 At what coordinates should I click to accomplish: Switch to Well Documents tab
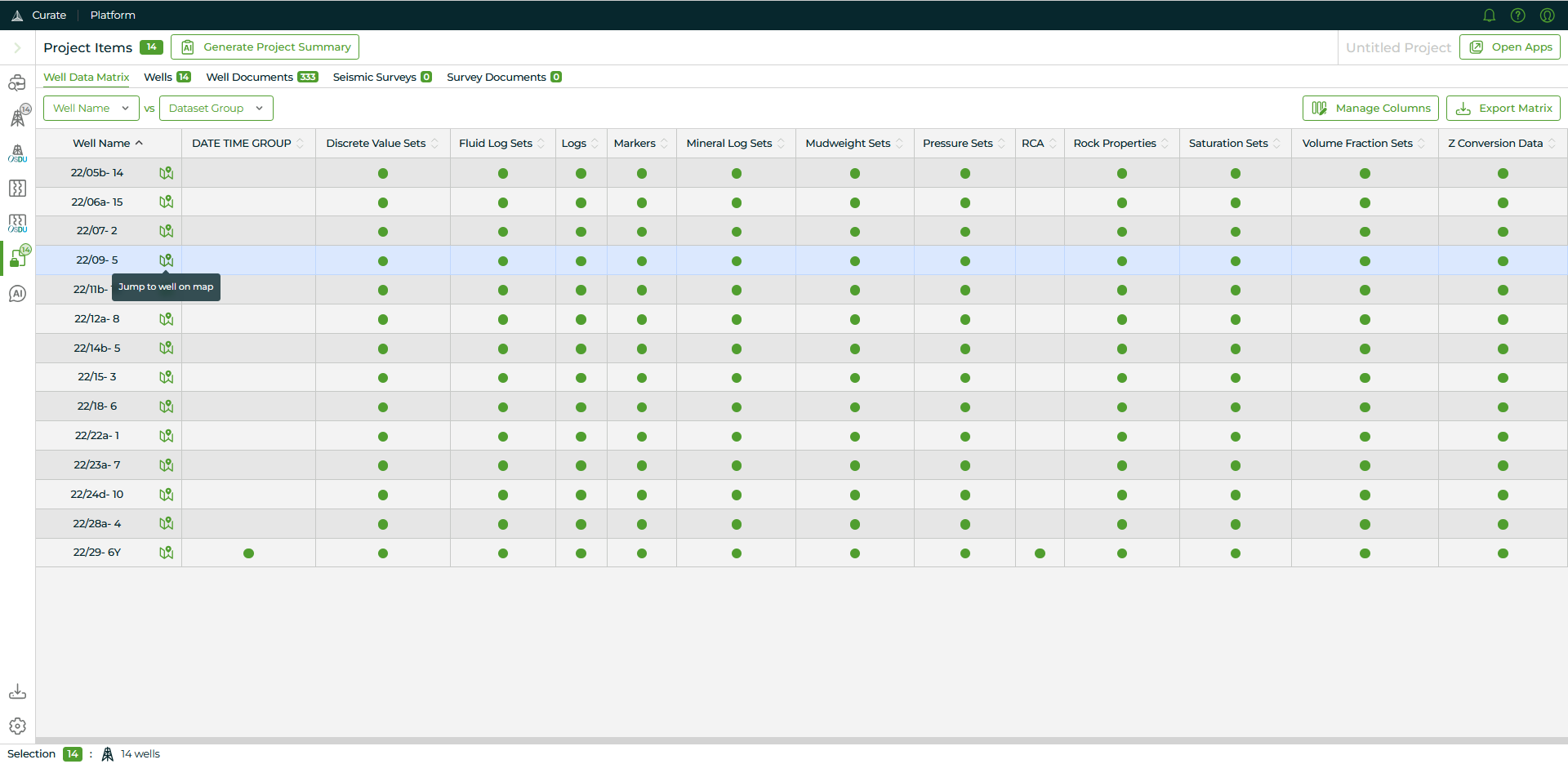coord(262,78)
